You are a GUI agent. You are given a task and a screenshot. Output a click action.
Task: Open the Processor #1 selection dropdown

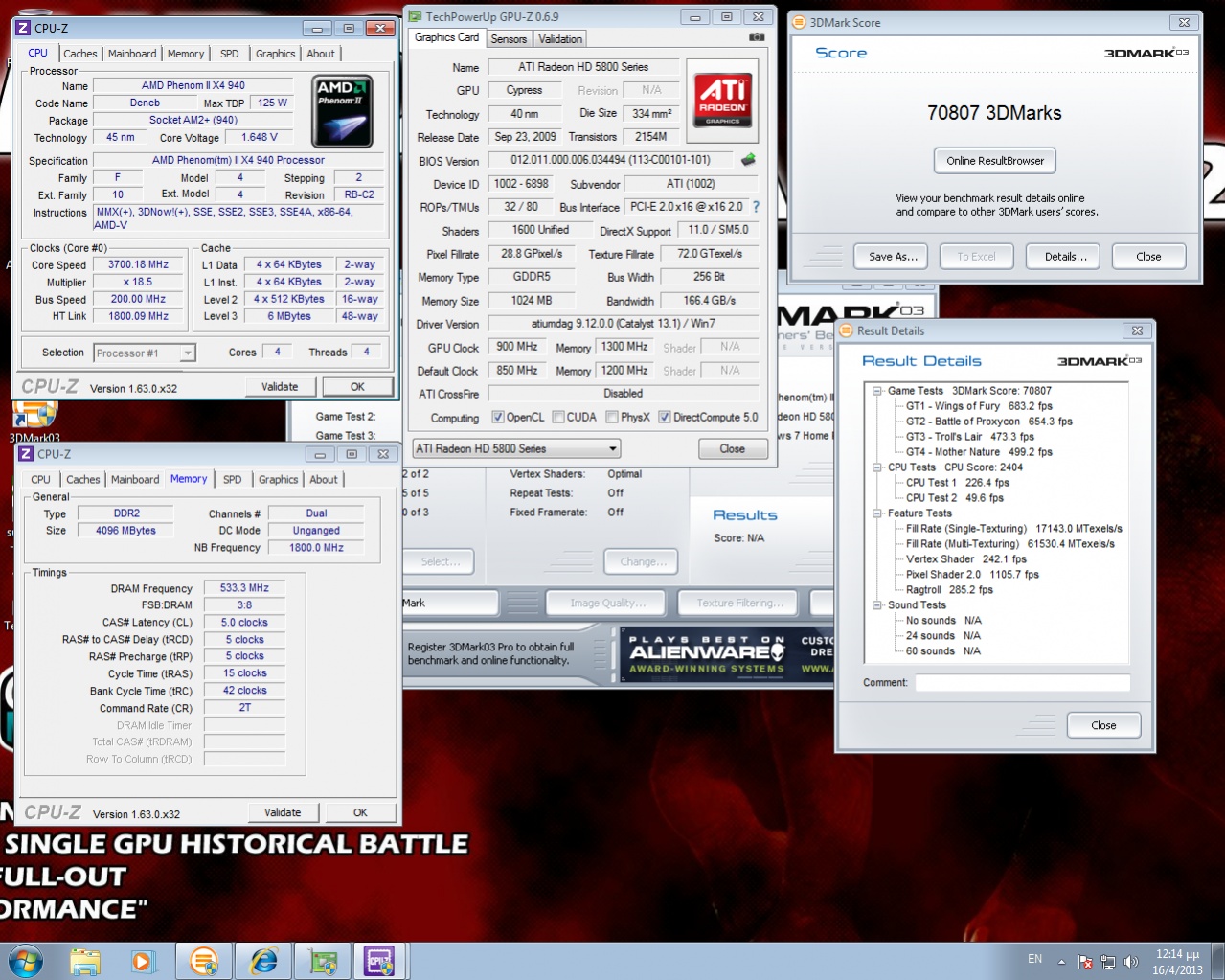pos(145,353)
